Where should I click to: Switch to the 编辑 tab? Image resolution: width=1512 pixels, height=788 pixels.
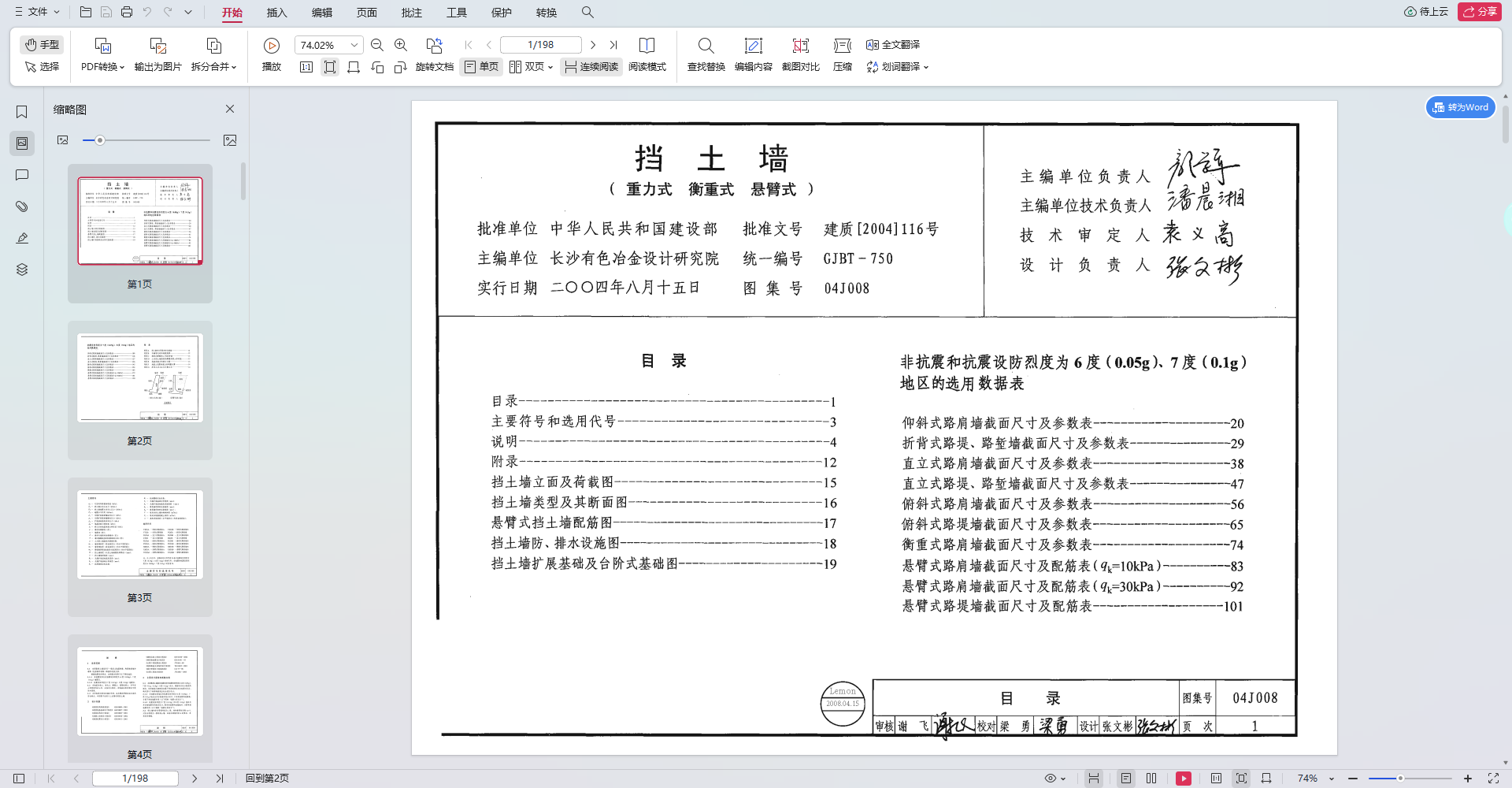coord(322,13)
